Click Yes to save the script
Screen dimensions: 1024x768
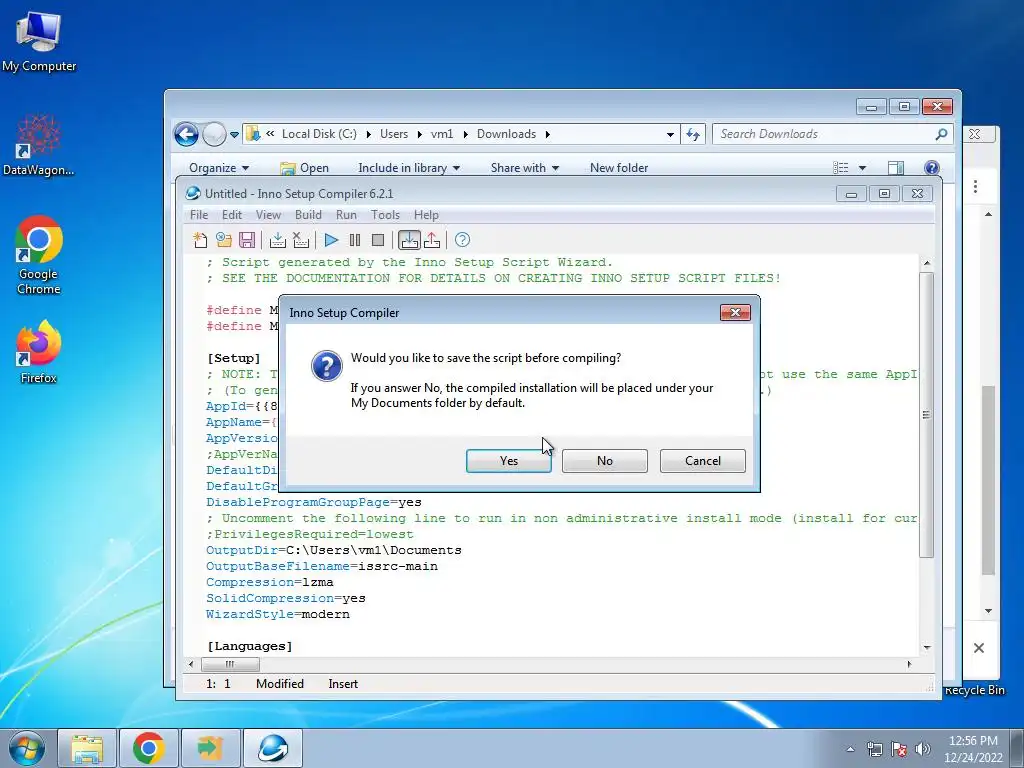(509, 461)
